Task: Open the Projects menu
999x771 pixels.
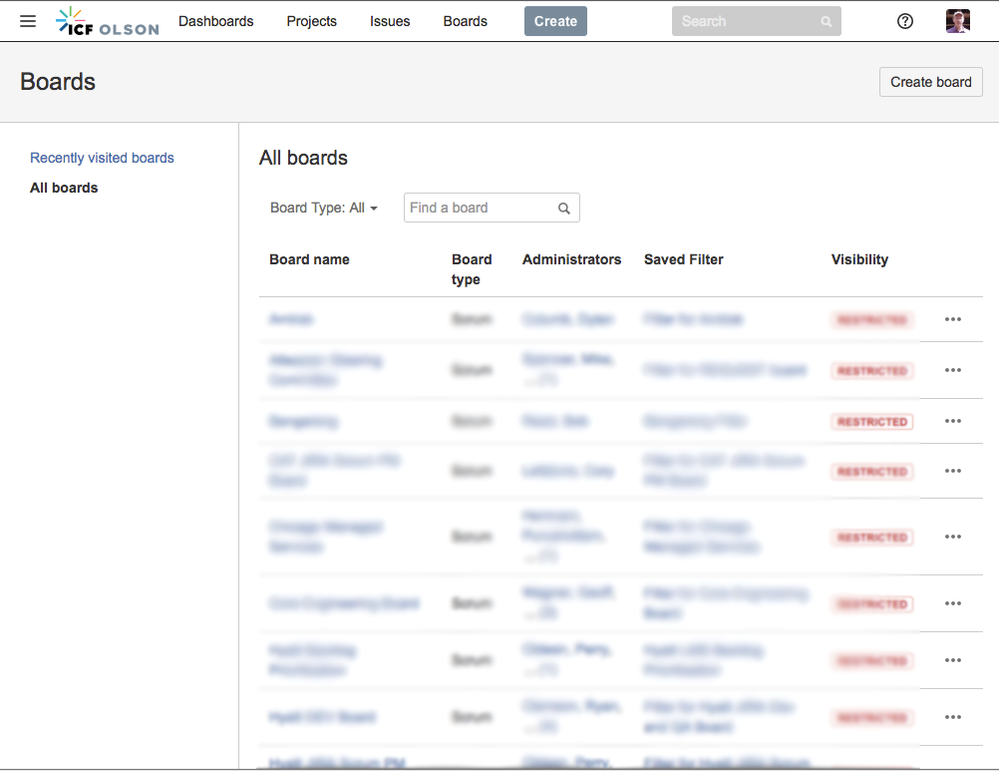Action: point(312,21)
